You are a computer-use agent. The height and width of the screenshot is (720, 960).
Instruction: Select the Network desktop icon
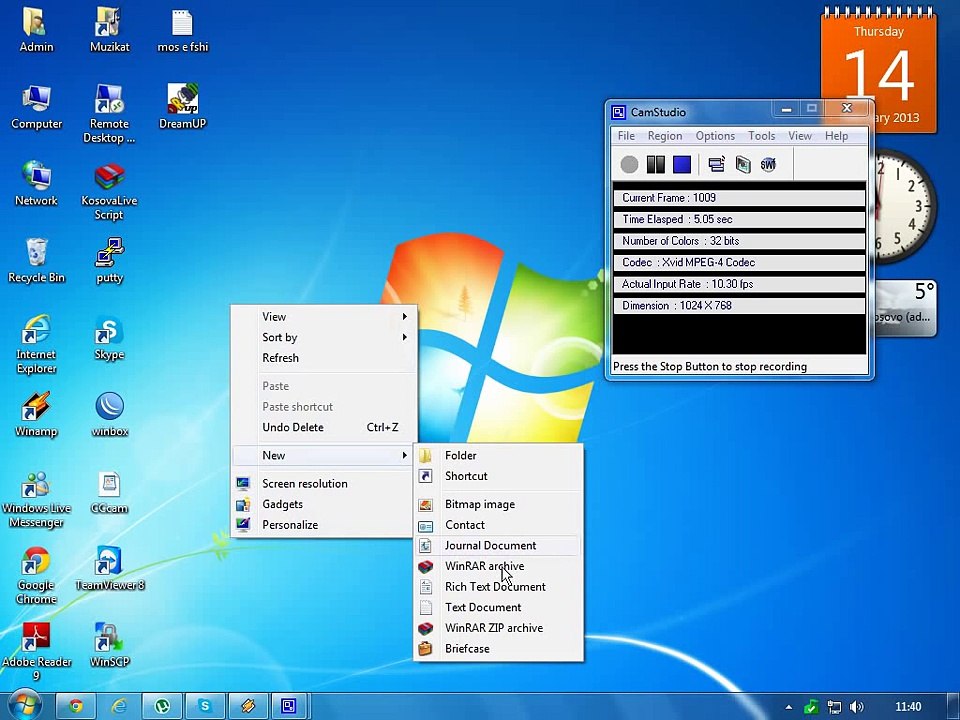36,184
